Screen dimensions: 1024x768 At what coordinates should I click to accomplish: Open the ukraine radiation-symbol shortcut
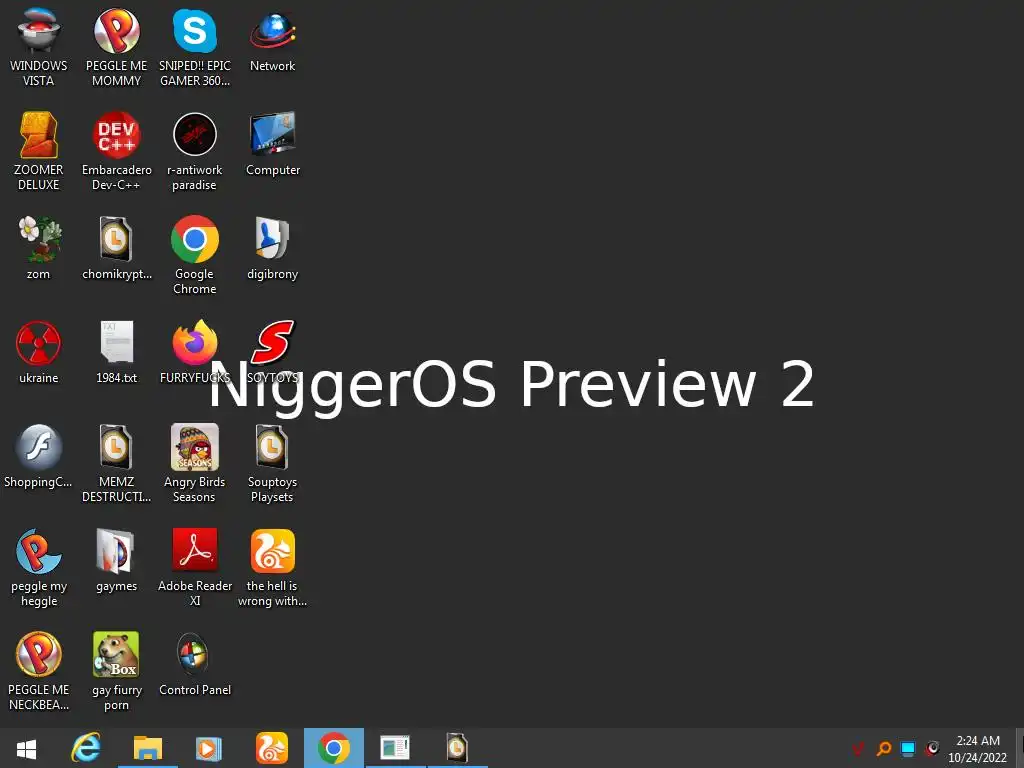(x=39, y=352)
